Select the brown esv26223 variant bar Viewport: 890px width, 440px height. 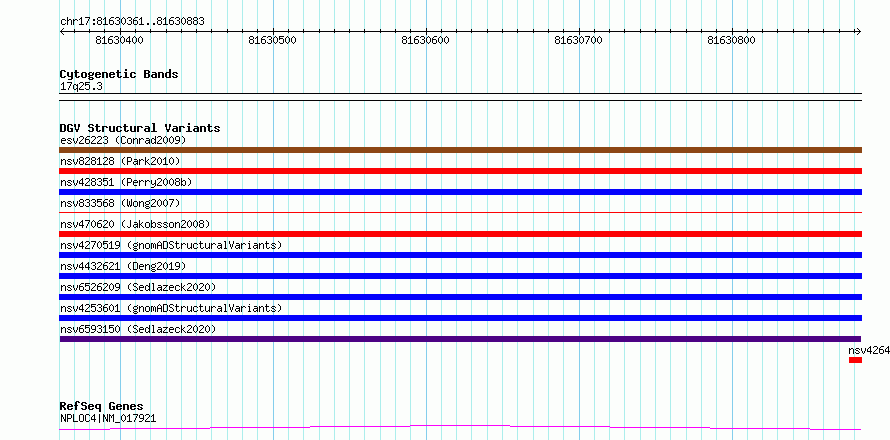pyautogui.click(x=461, y=150)
